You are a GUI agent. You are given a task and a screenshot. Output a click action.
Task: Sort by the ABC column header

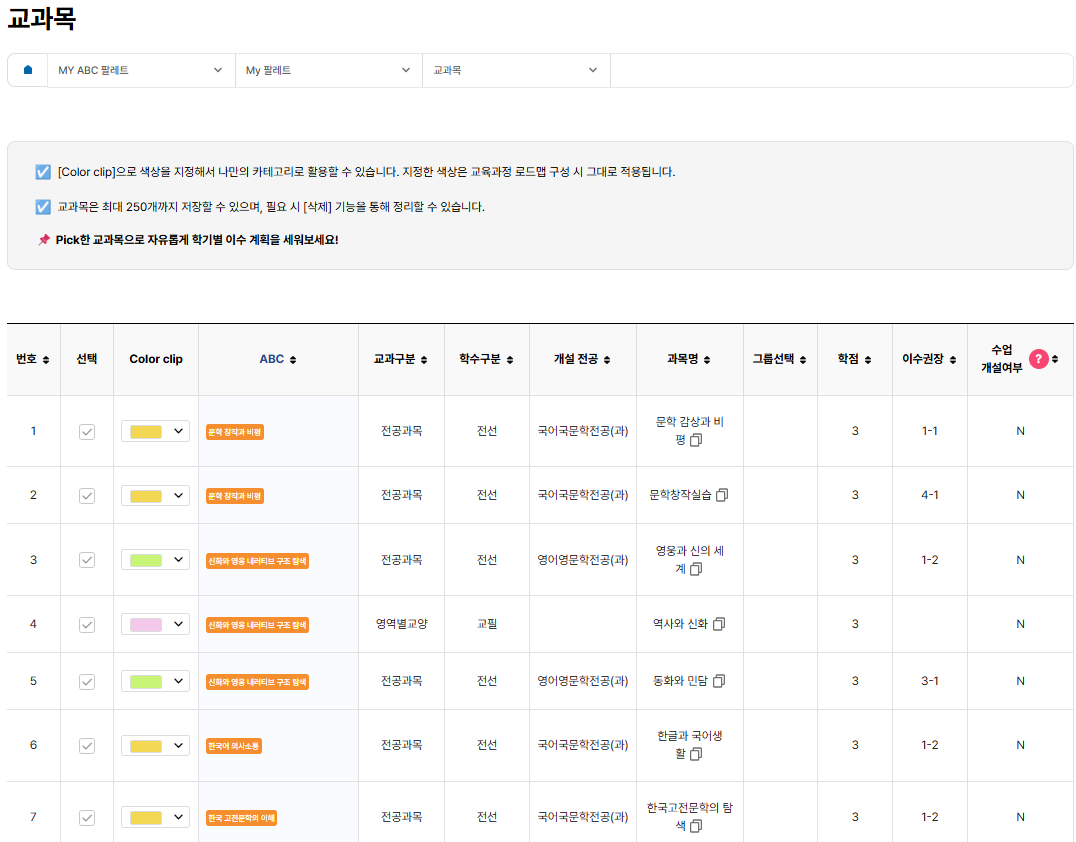point(277,359)
